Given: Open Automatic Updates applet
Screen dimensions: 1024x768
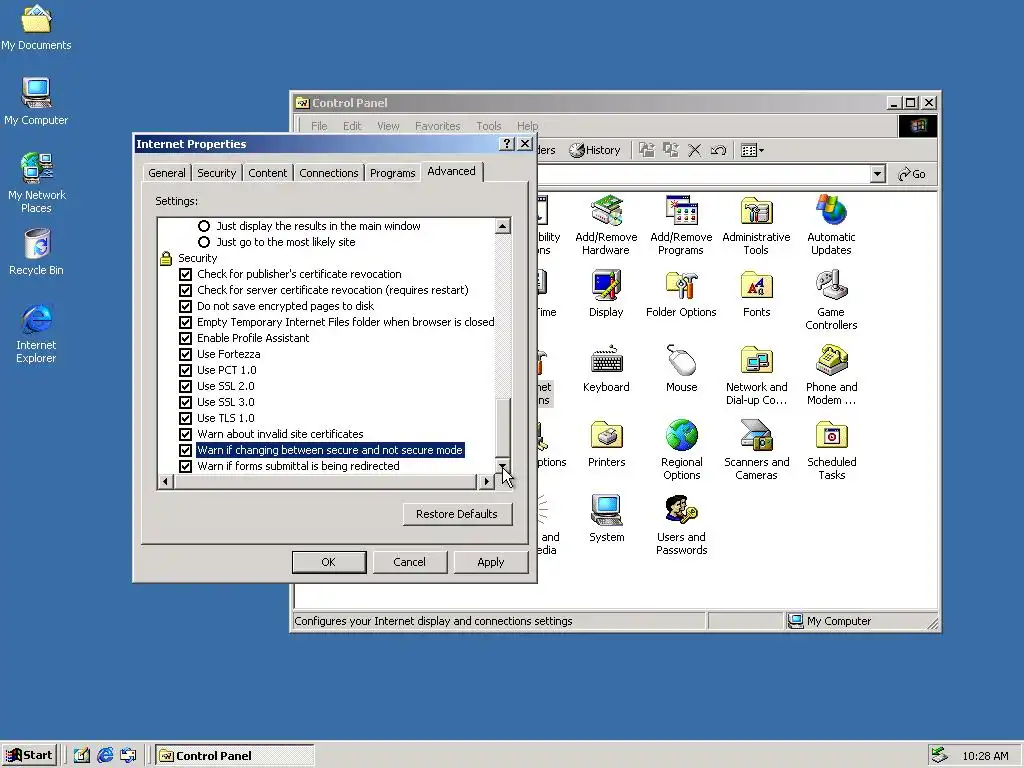Looking at the screenshot, I should (831, 224).
